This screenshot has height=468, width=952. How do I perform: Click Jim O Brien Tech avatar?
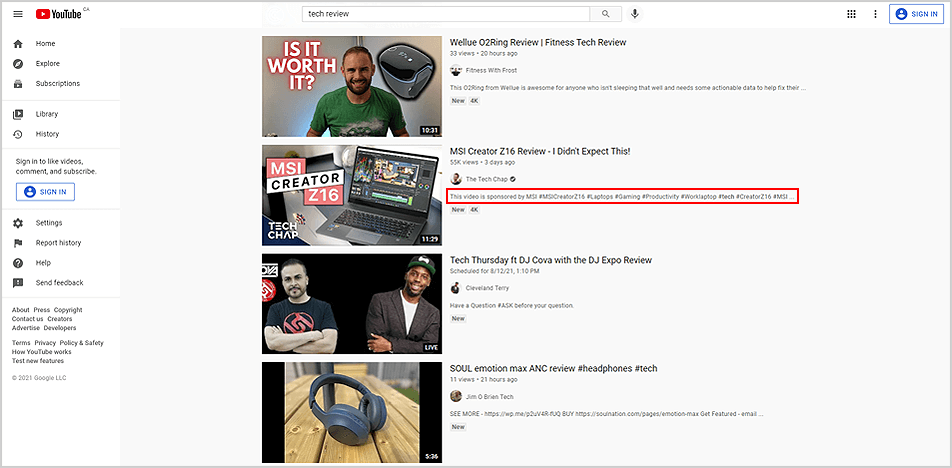pos(456,396)
